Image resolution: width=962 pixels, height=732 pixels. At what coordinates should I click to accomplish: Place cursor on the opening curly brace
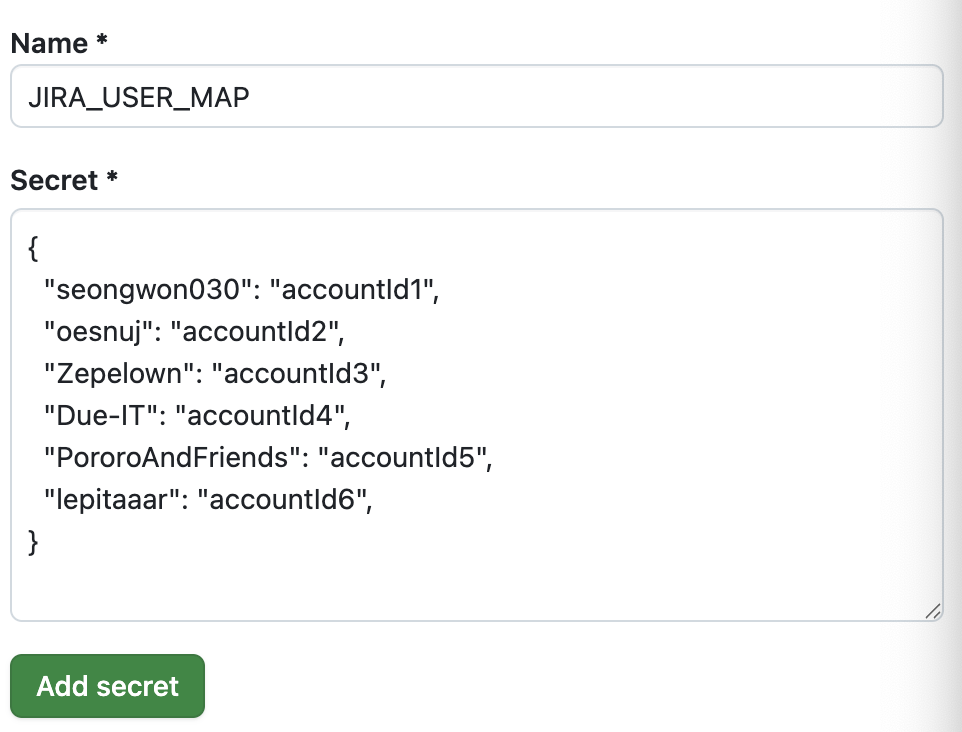(x=33, y=248)
